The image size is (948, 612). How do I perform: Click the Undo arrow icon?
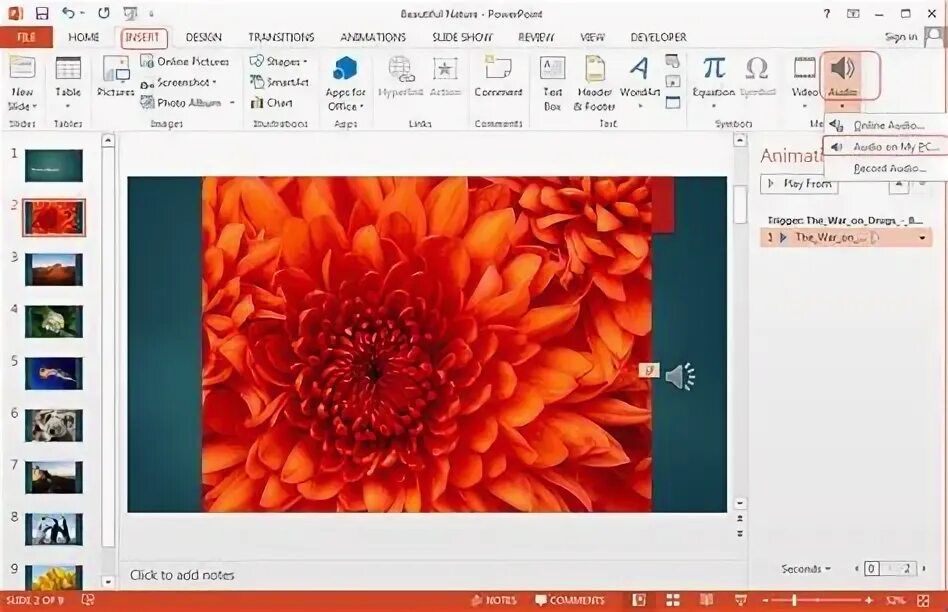pyautogui.click(x=69, y=13)
